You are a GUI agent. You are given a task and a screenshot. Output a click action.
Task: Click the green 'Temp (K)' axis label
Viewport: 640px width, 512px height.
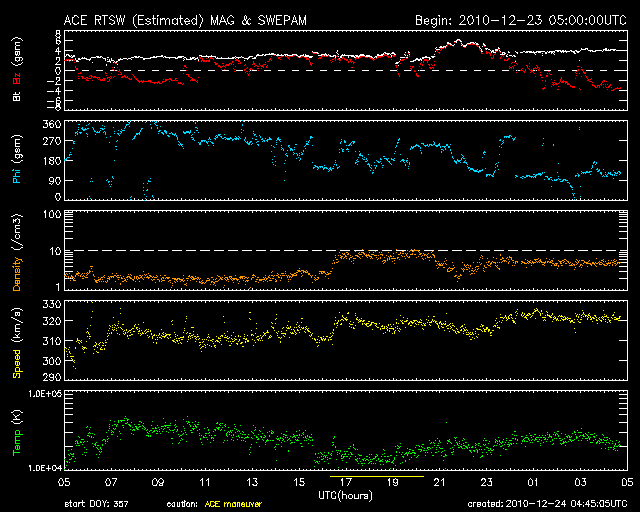click(x=17, y=432)
